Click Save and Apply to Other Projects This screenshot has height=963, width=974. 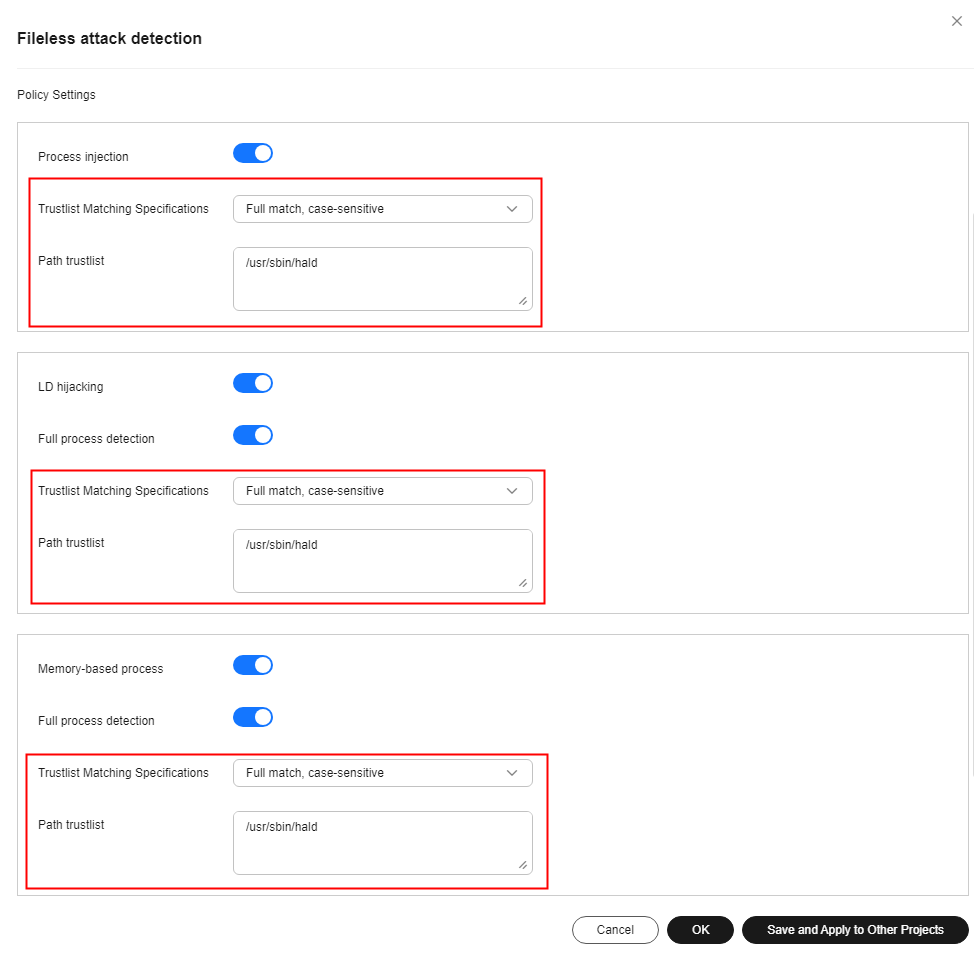point(855,930)
